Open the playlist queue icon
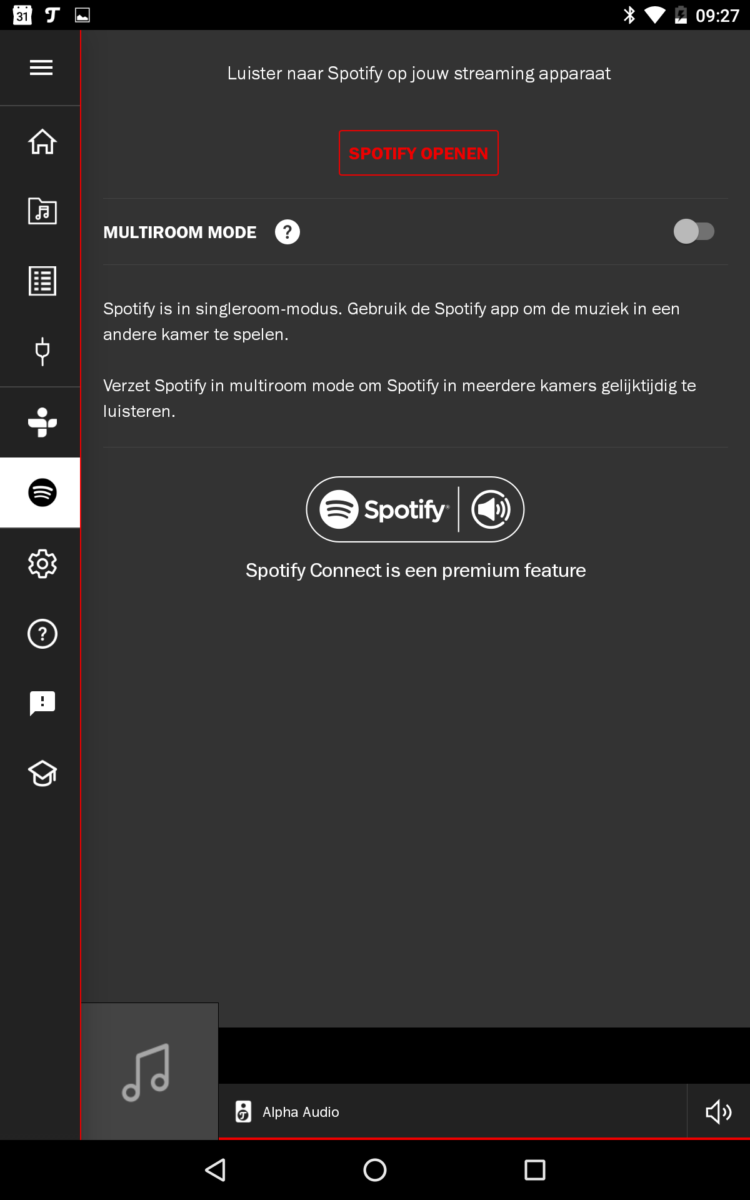Viewport: 750px width, 1200px height. (x=41, y=281)
